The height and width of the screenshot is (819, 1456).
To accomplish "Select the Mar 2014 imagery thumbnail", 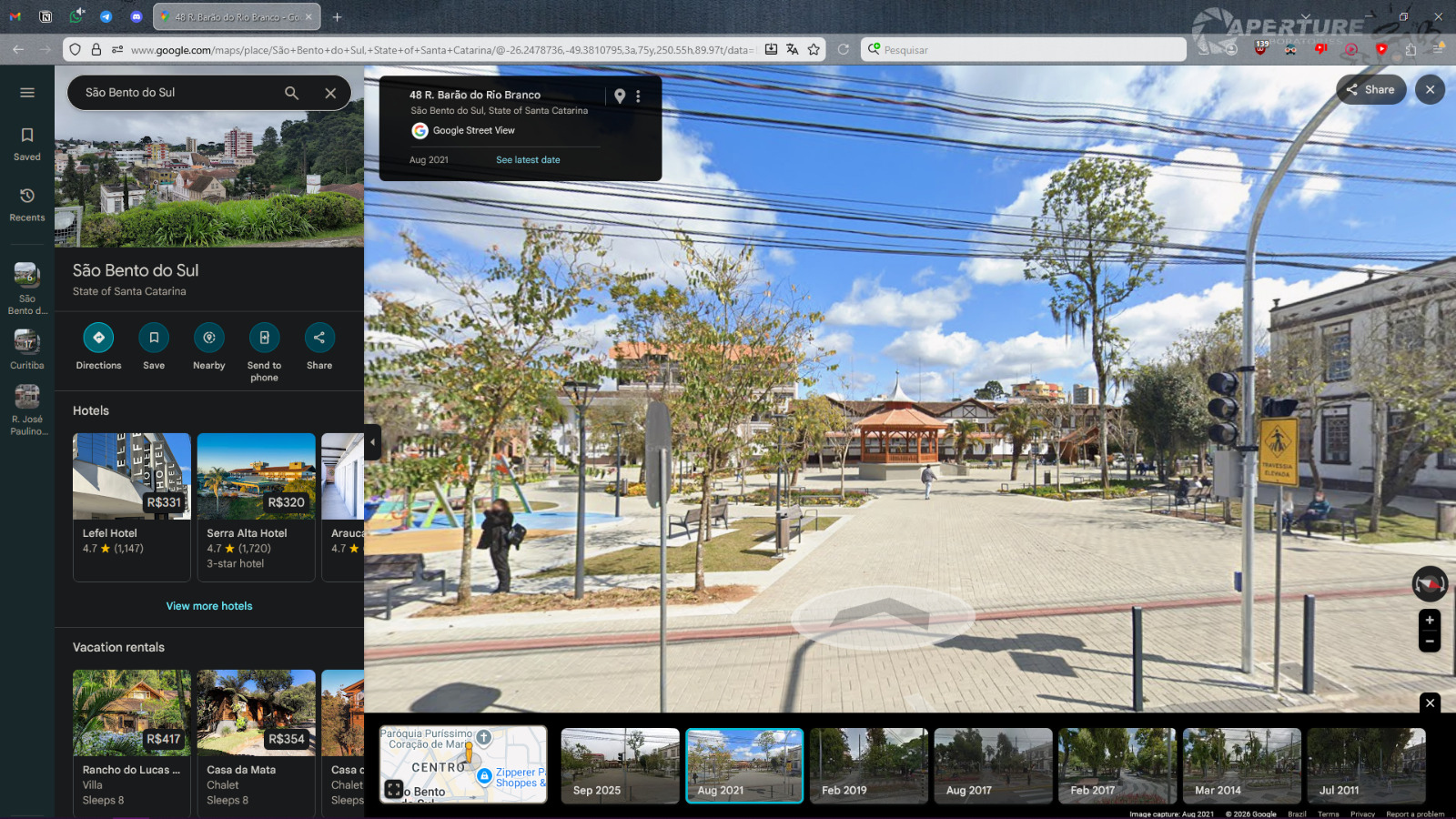I will (x=1241, y=765).
